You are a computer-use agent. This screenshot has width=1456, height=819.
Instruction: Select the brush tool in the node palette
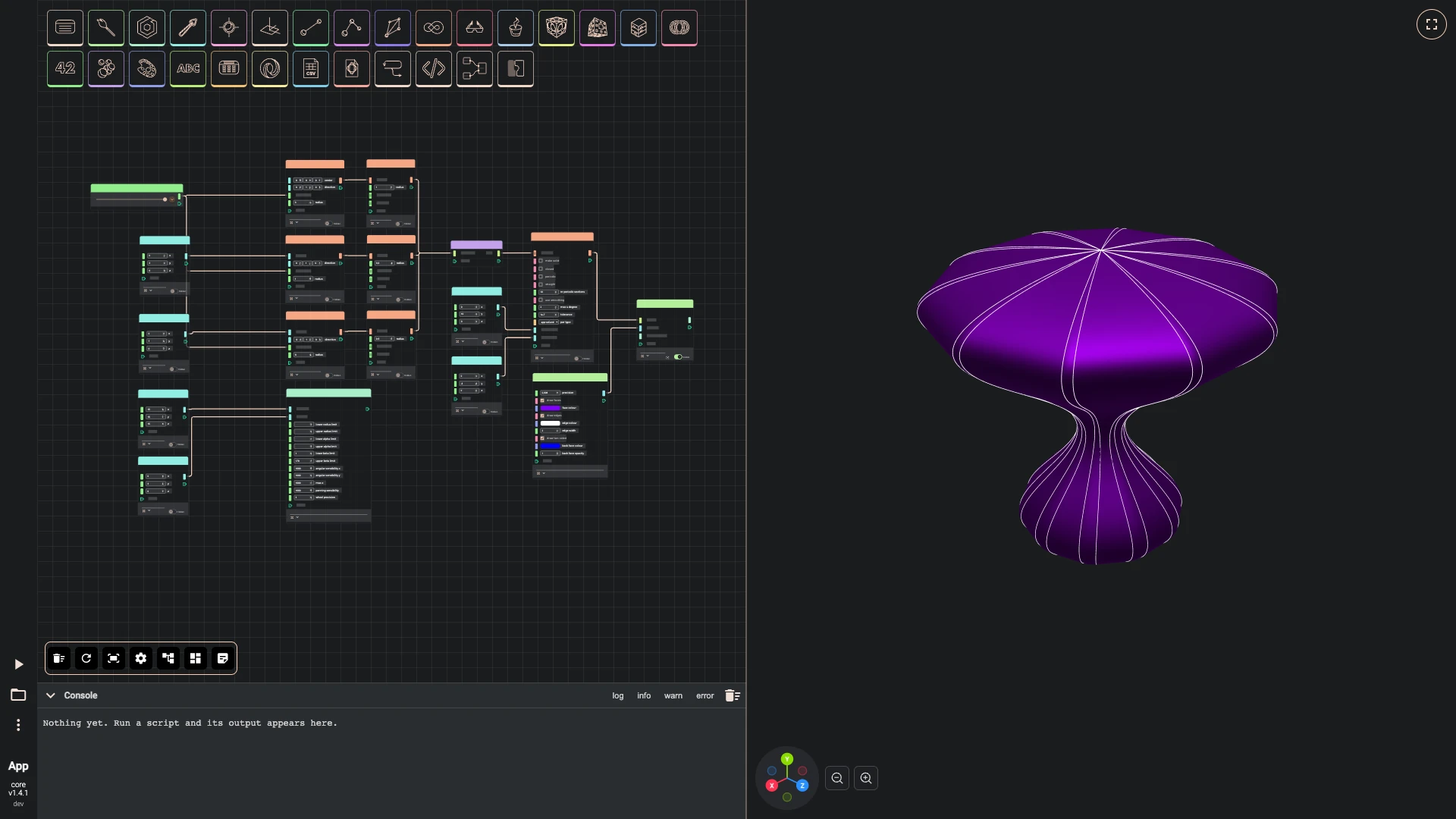(106, 28)
